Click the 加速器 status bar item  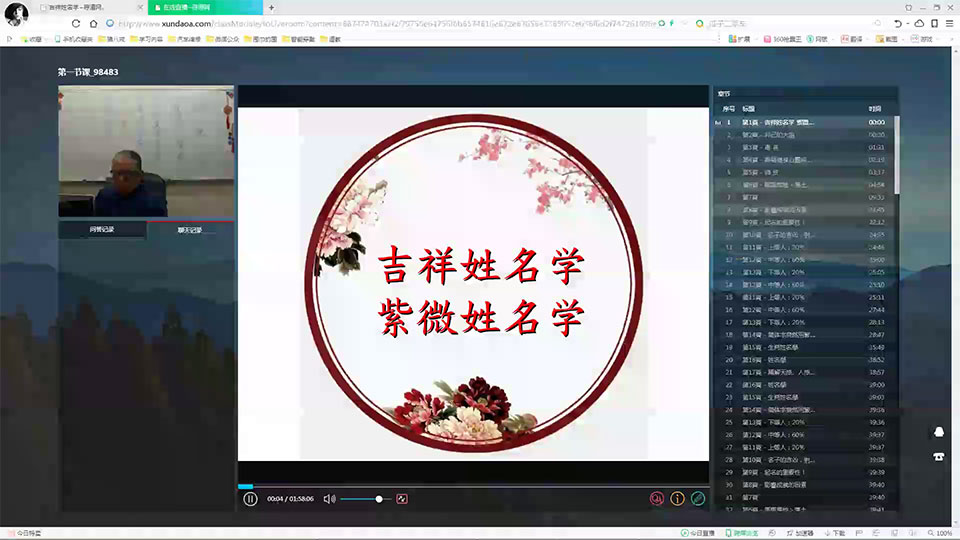tap(800, 533)
